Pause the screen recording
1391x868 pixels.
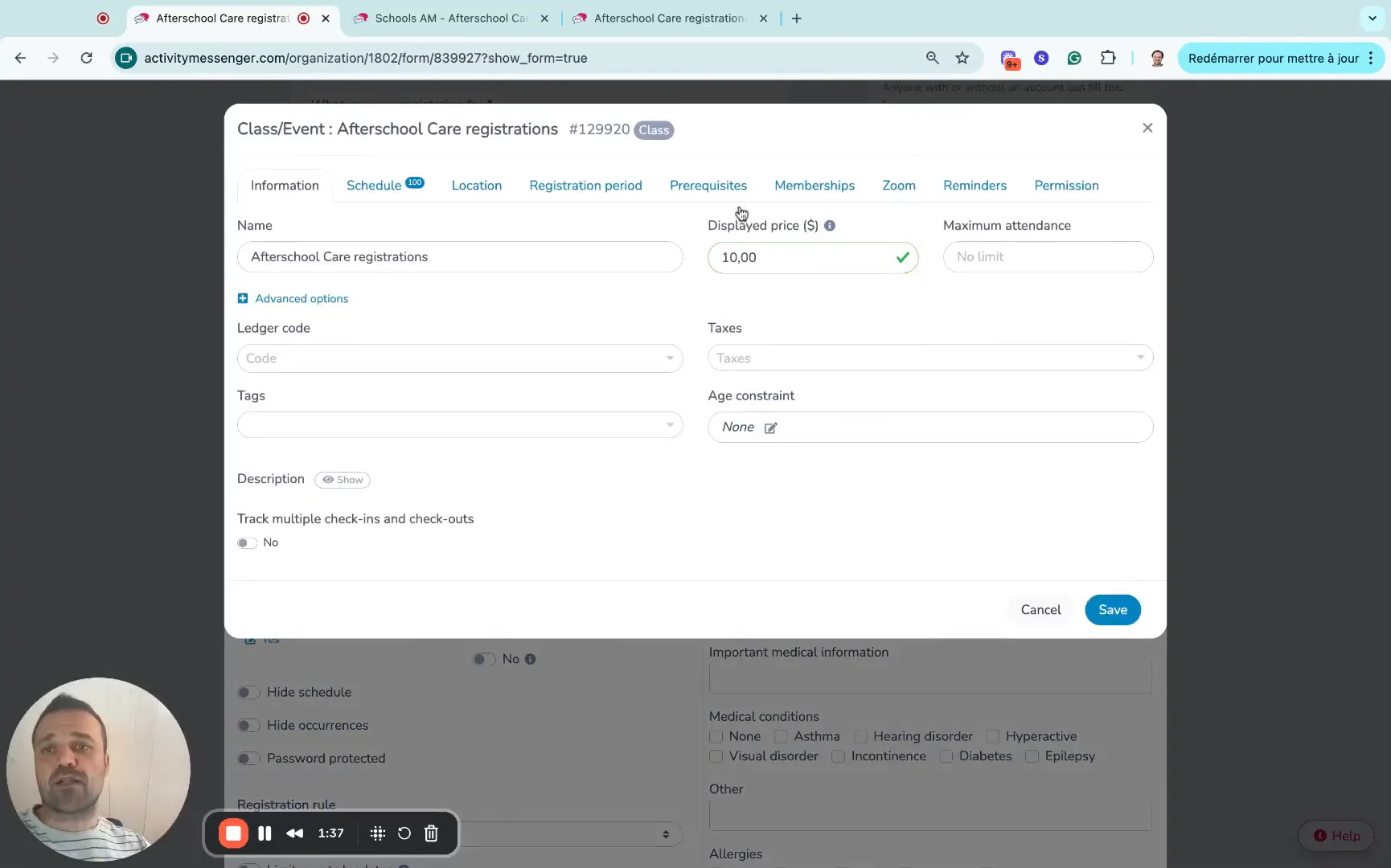[x=265, y=833]
